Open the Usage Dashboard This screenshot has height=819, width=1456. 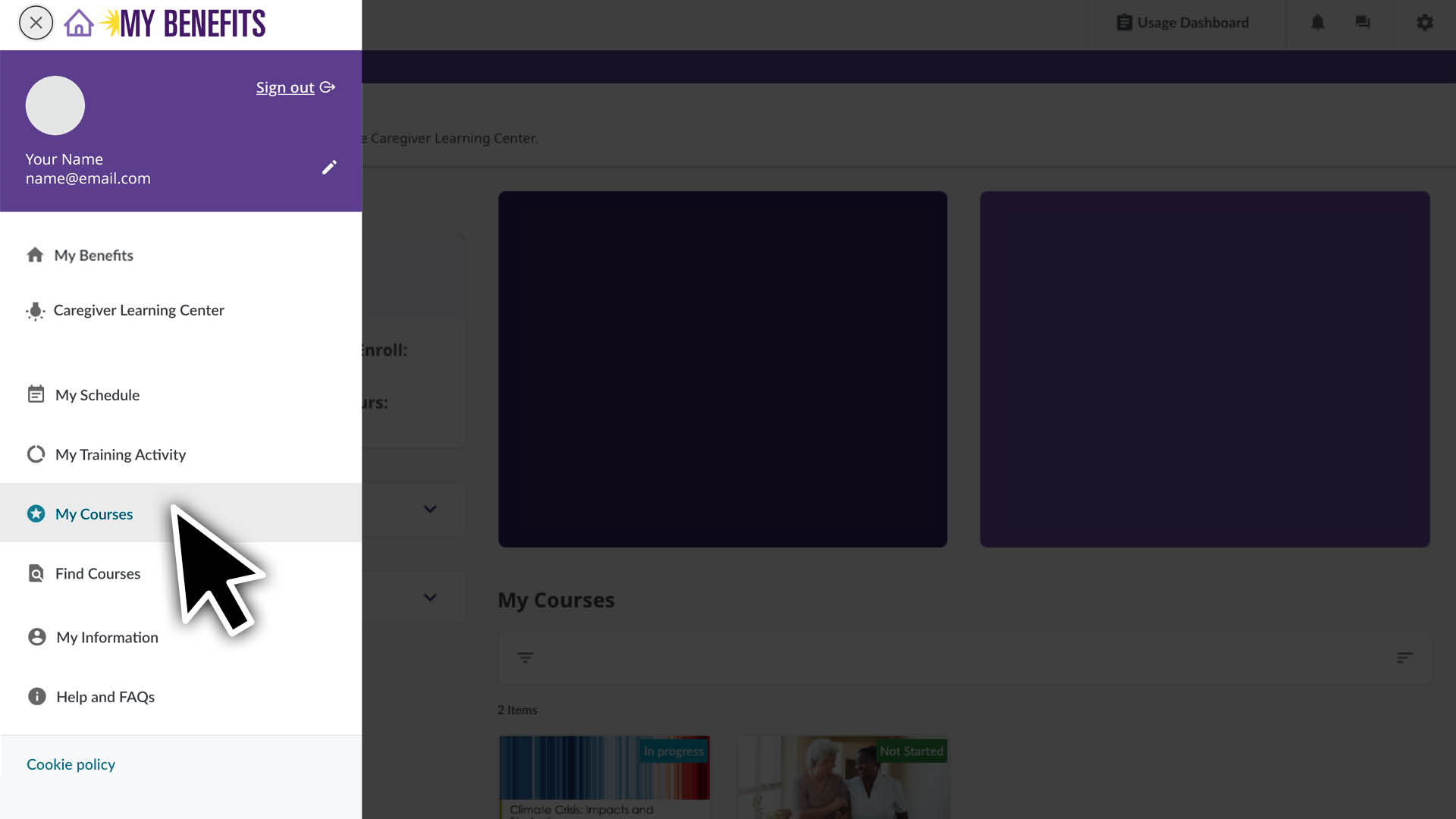click(1183, 23)
